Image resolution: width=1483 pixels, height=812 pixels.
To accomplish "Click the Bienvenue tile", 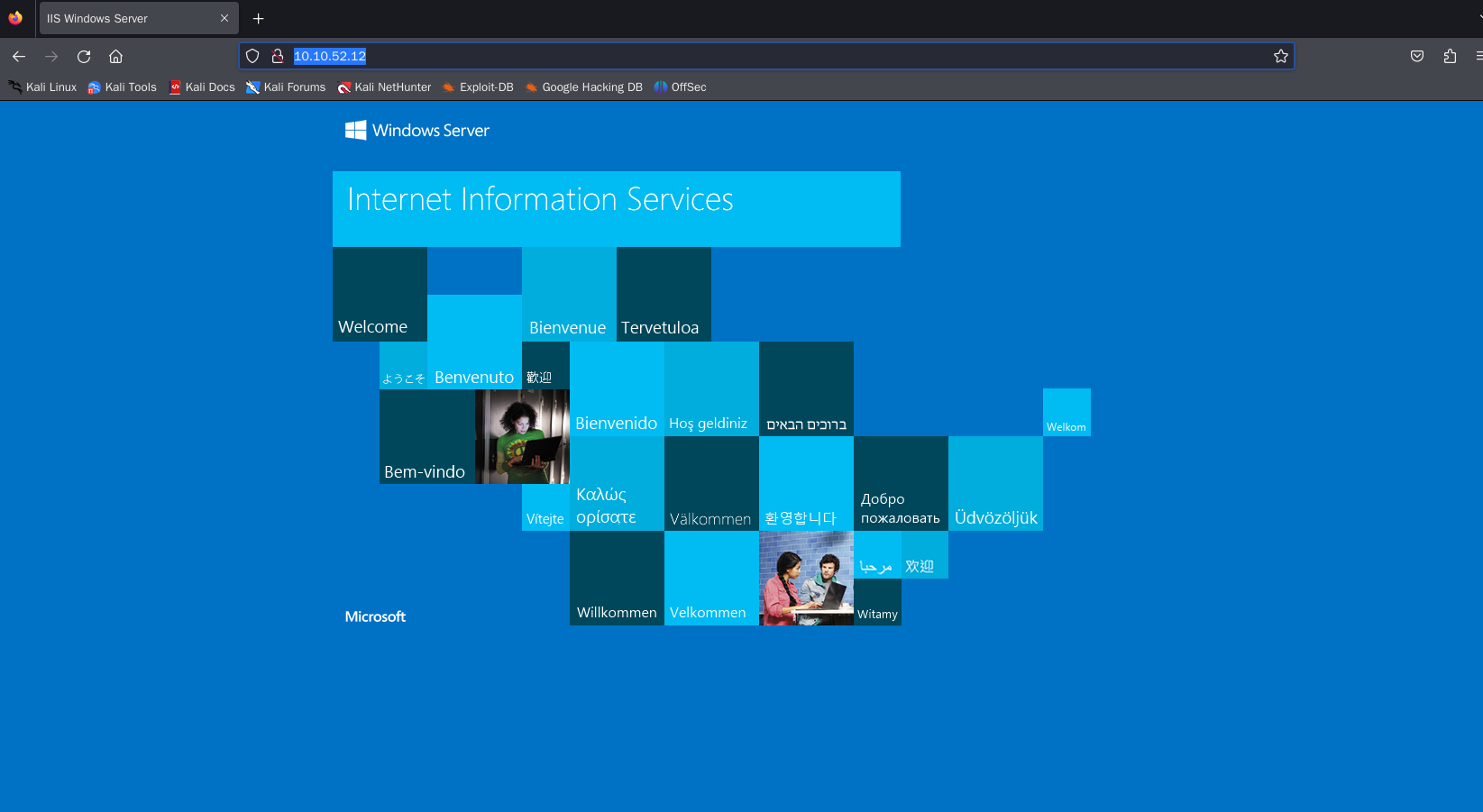I will pyautogui.click(x=569, y=295).
